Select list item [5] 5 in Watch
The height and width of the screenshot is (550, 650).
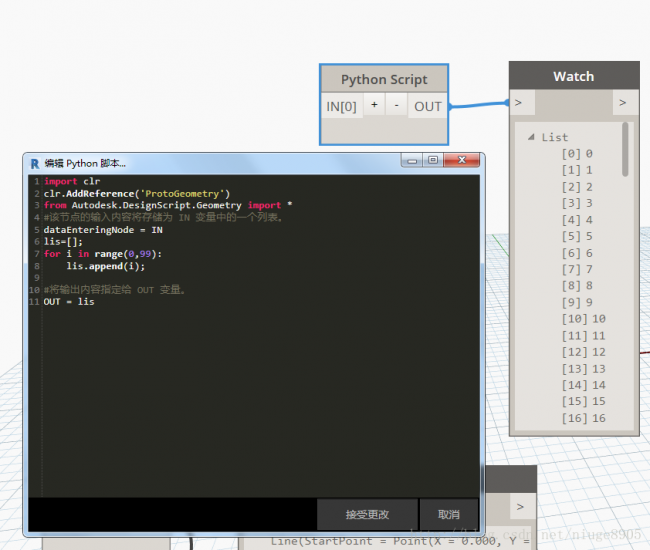(577, 236)
